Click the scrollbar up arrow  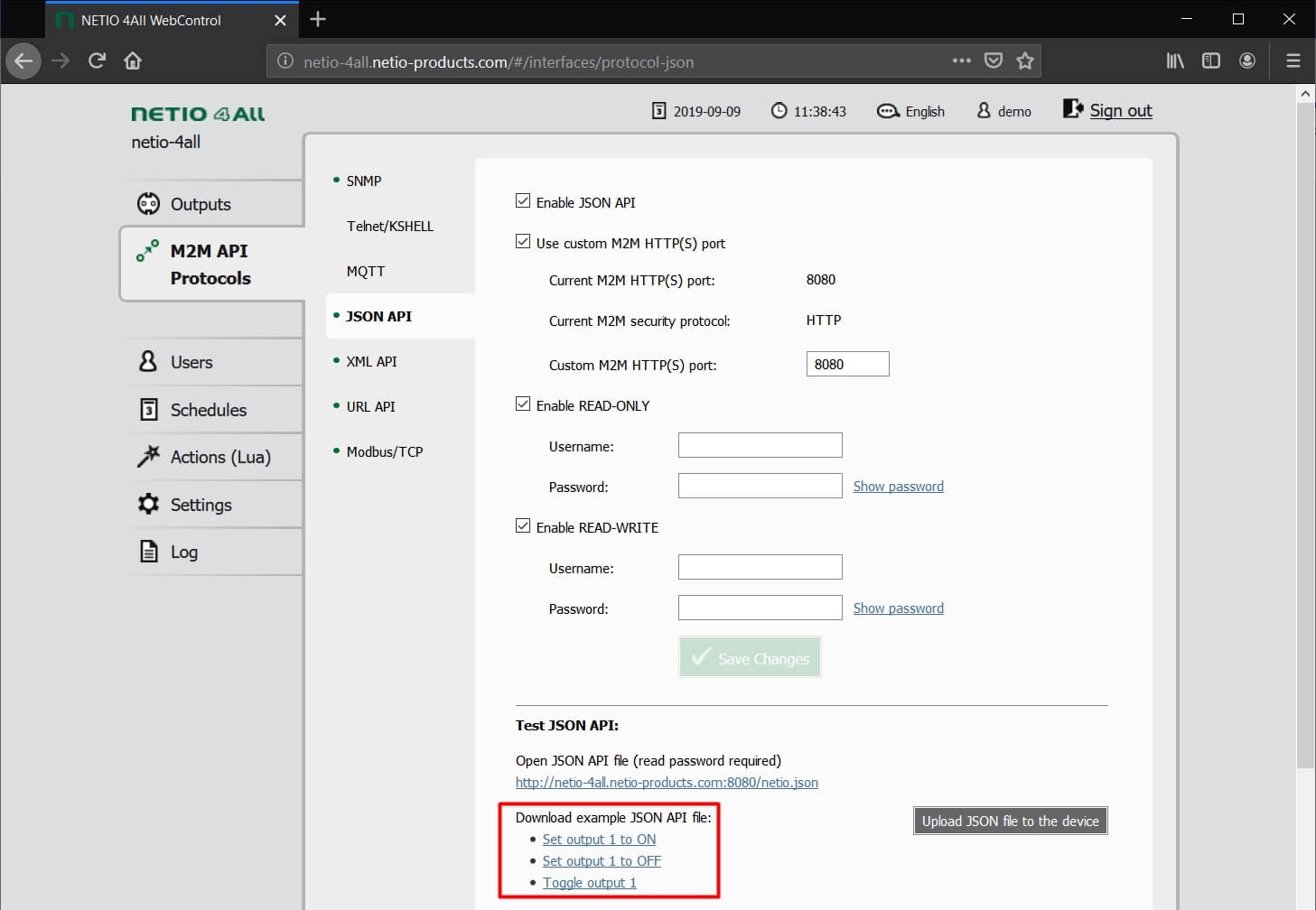tap(1305, 93)
